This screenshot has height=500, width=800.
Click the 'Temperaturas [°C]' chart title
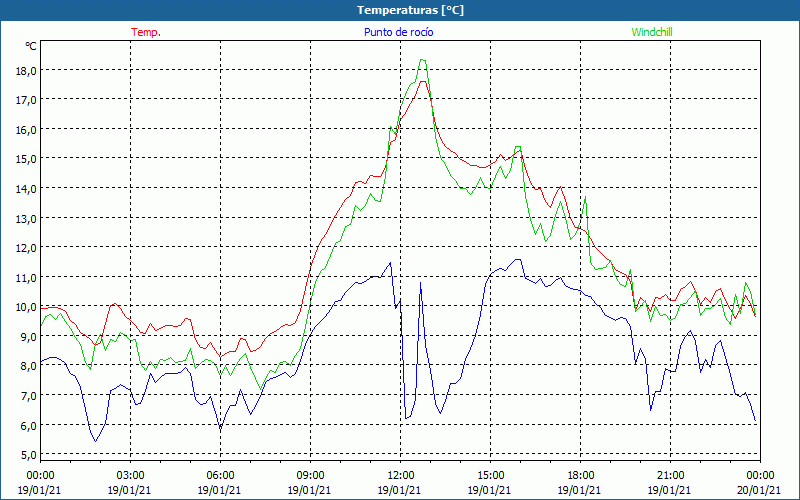point(410,10)
